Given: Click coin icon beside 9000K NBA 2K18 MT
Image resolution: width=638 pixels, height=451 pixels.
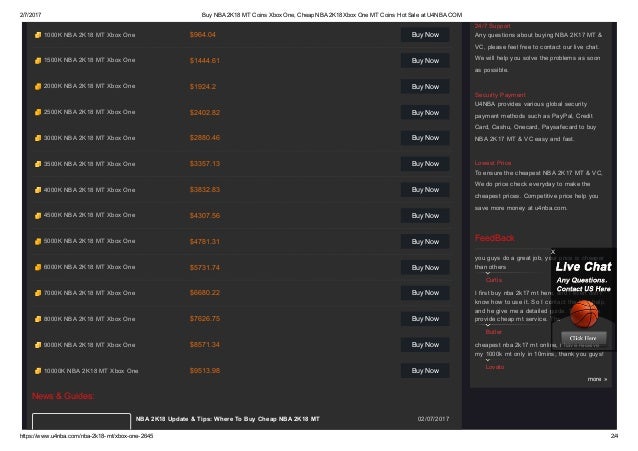Looking at the screenshot, I should point(38,345).
